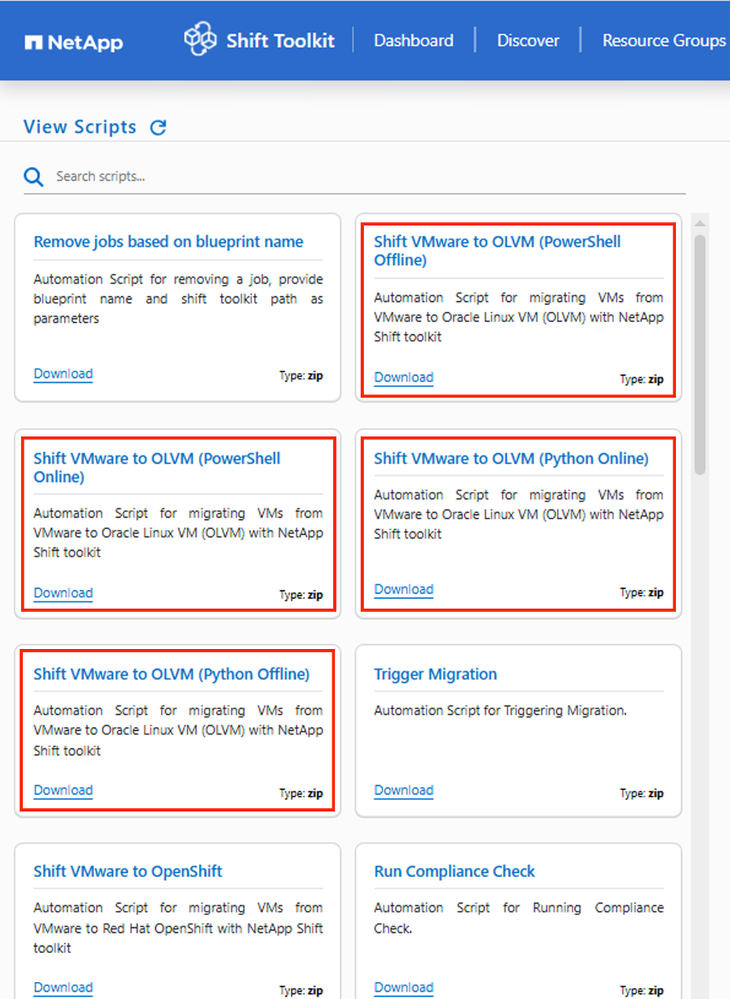Download the Trigger Migration script
The image size is (731, 999).
coord(404,790)
